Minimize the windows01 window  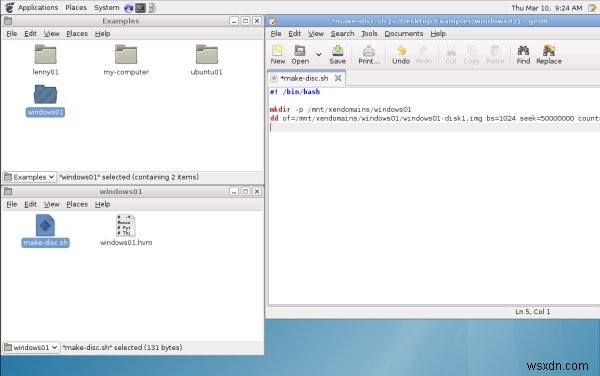click(x=234, y=191)
